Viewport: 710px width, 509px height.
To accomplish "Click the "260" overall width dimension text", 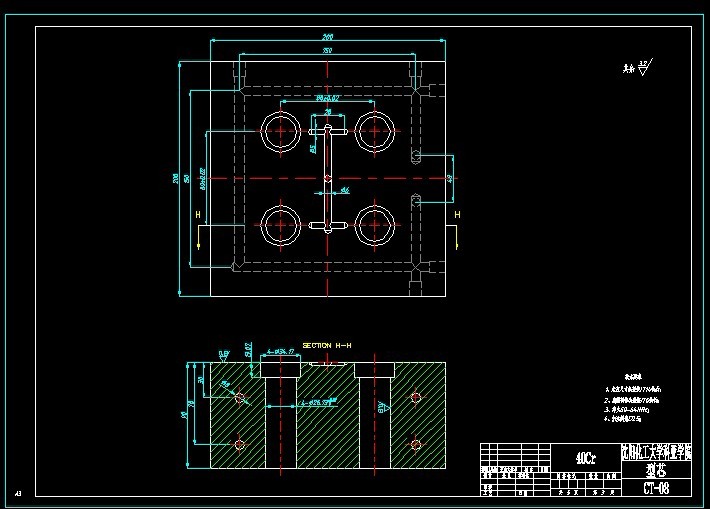I will (328, 37).
